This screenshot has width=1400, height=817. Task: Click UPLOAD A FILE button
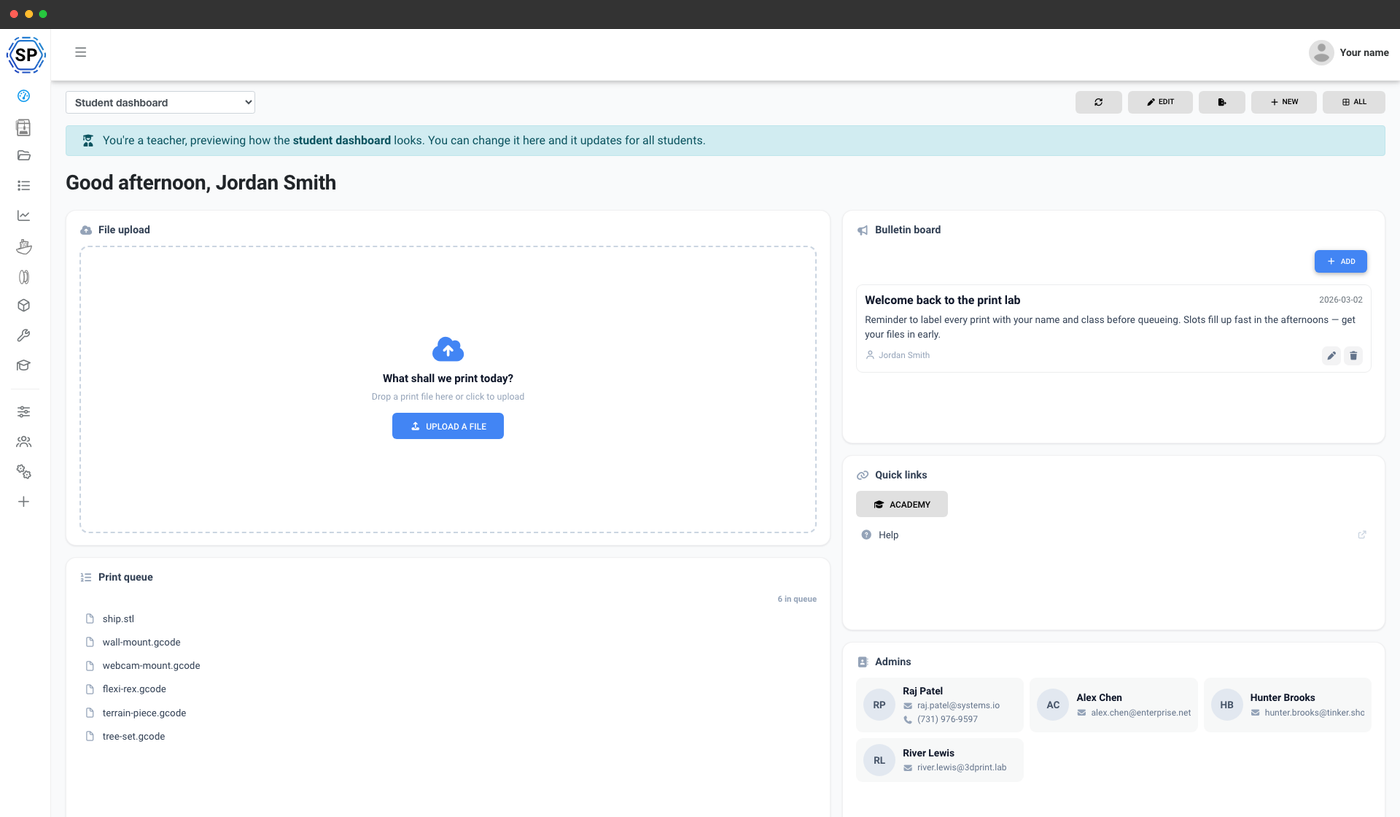[x=448, y=426]
